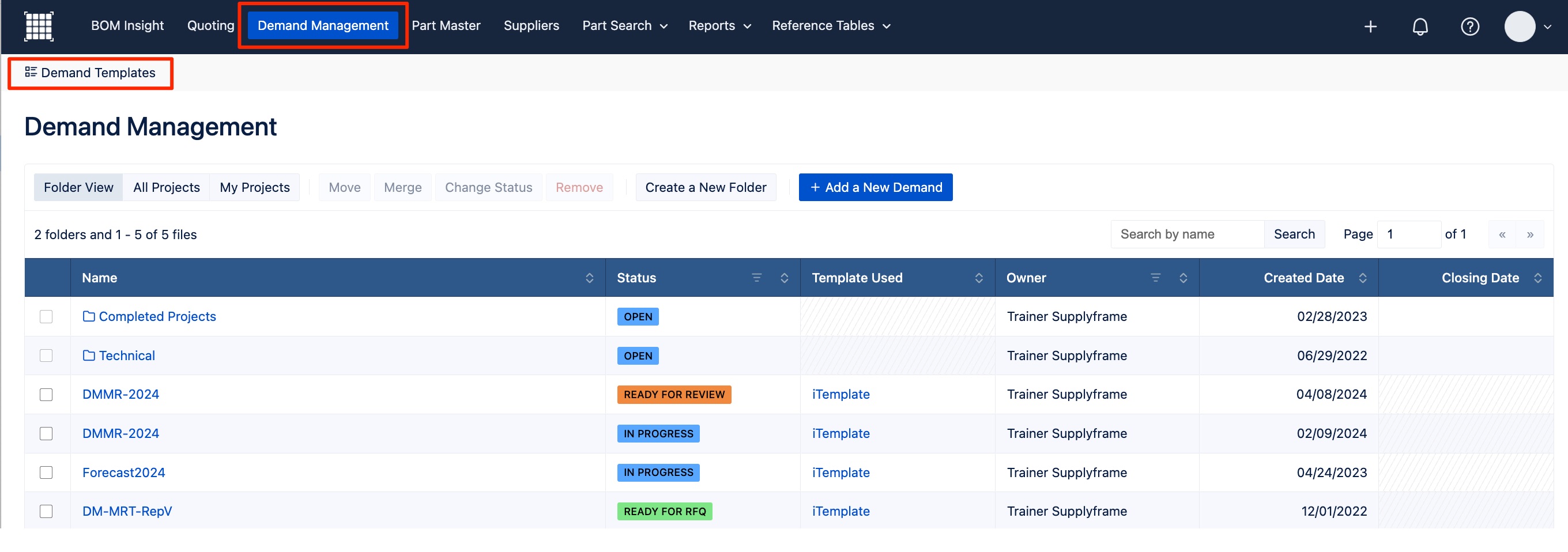Switch to Folder View tab
Viewport: 1568px width, 552px height.
78,187
